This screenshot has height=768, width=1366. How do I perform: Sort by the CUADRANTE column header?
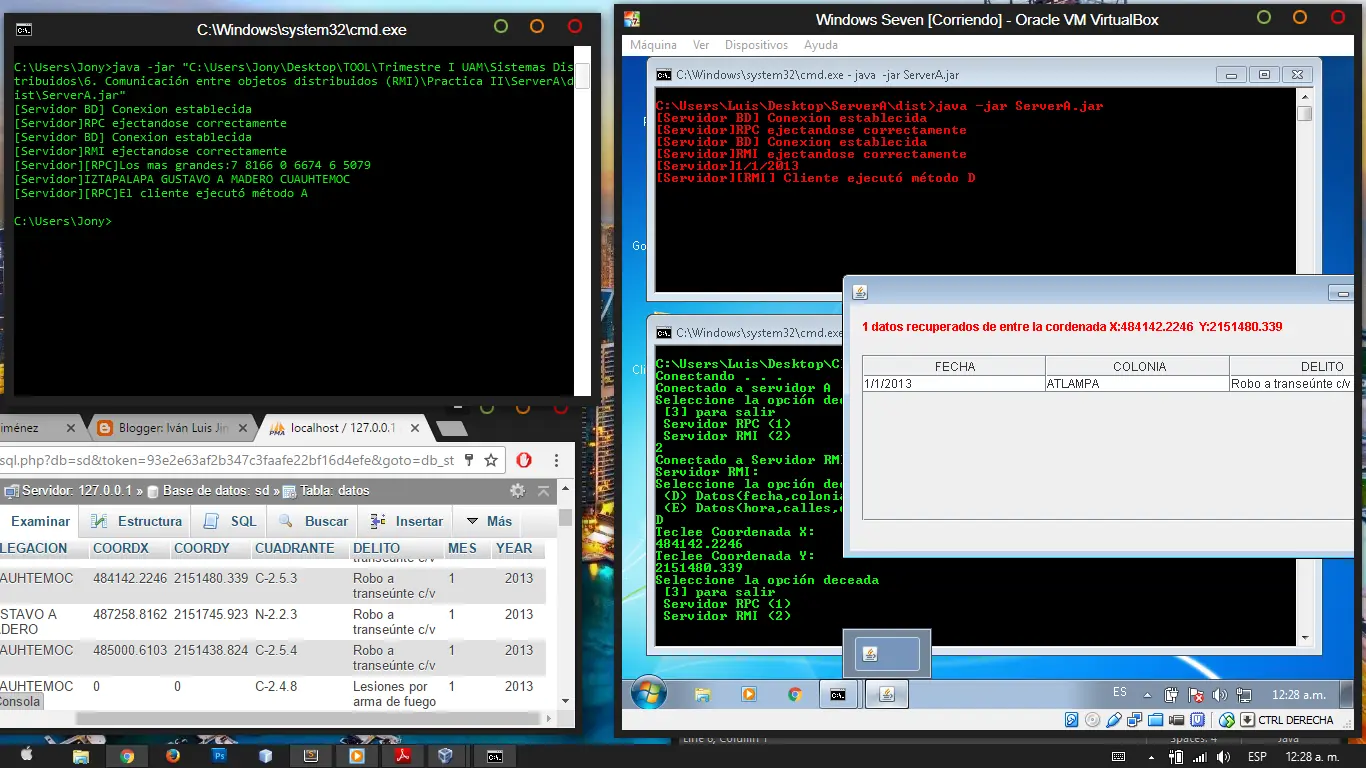295,548
